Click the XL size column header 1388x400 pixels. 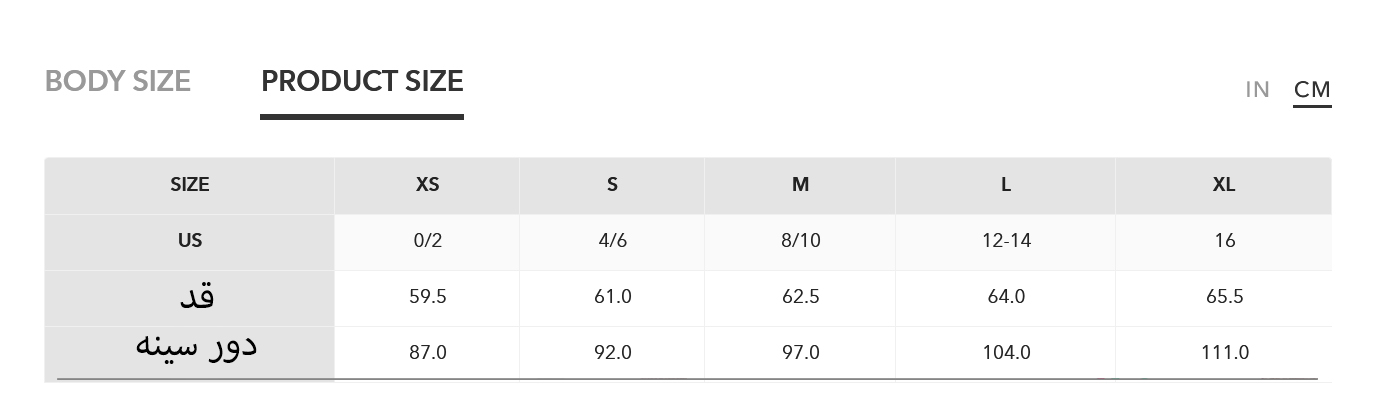tap(1224, 185)
